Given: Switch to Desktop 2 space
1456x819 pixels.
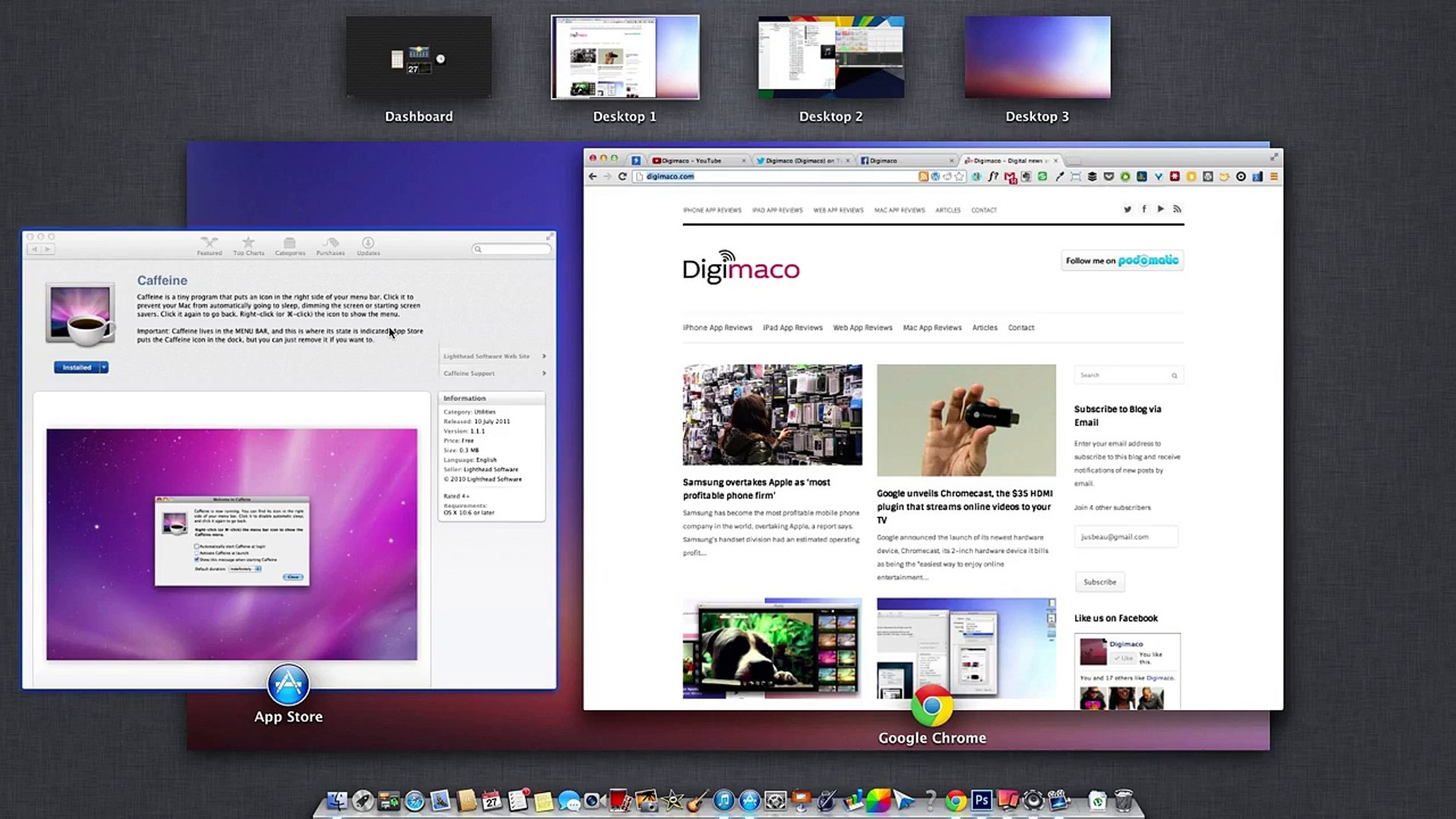Looking at the screenshot, I should (x=831, y=58).
